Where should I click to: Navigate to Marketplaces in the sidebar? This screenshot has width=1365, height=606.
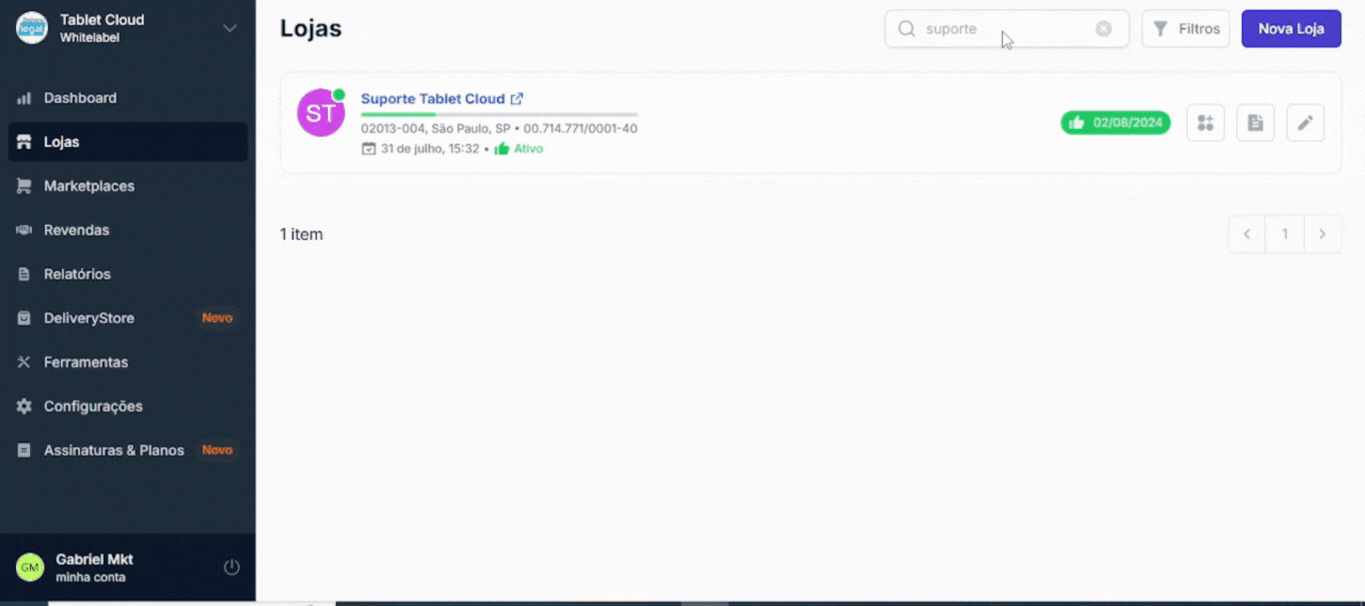pyautogui.click(x=89, y=186)
